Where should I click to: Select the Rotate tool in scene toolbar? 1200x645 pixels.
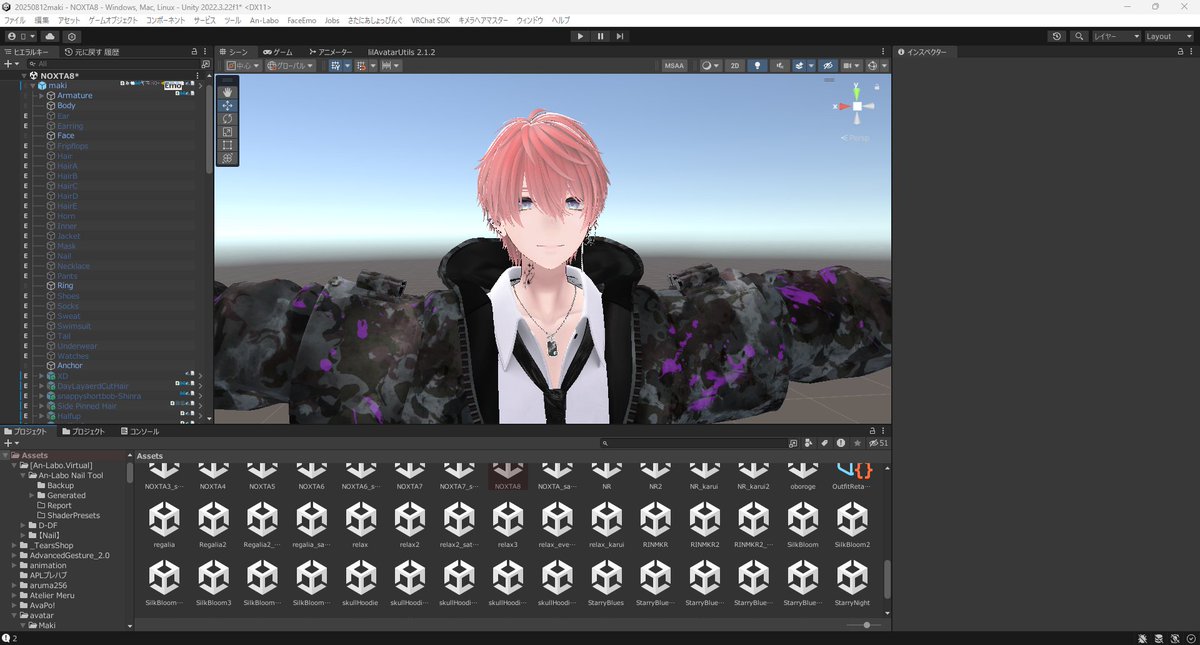[x=227, y=118]
